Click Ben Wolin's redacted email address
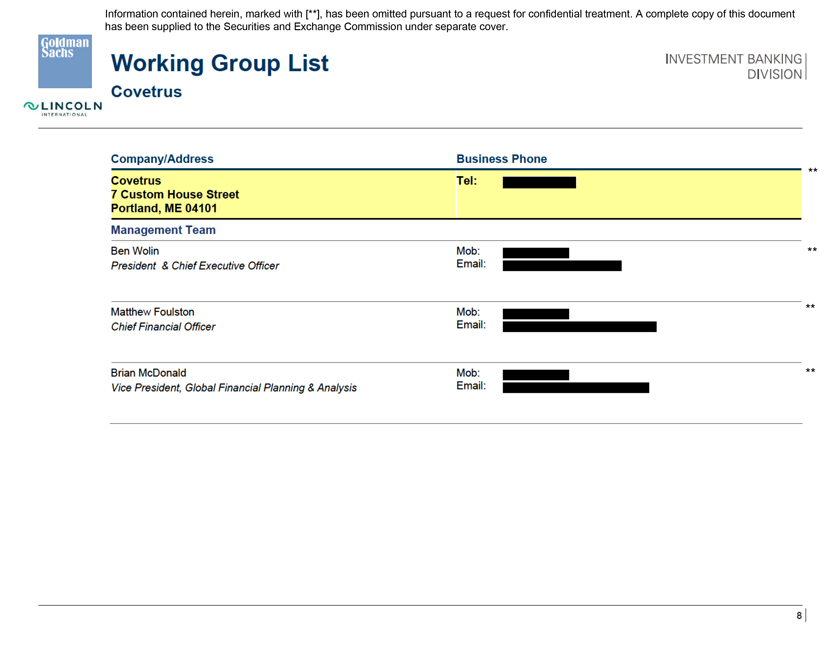Viewport: 840px width, 649px height. (561, 266)
